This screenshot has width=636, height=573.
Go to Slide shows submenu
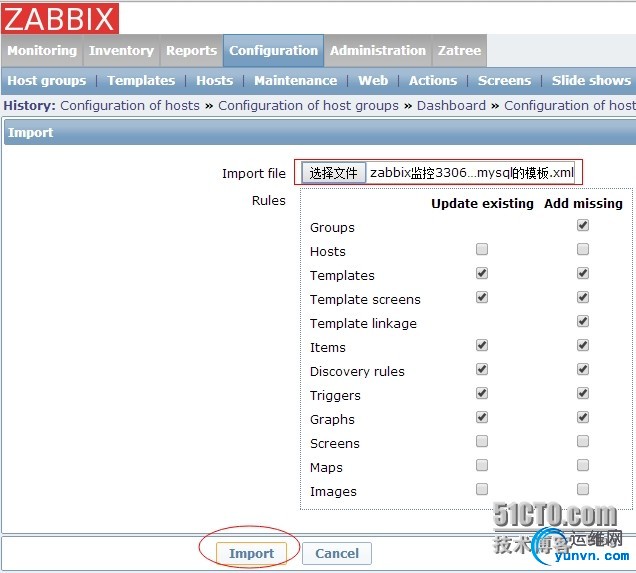pos(591,81)
